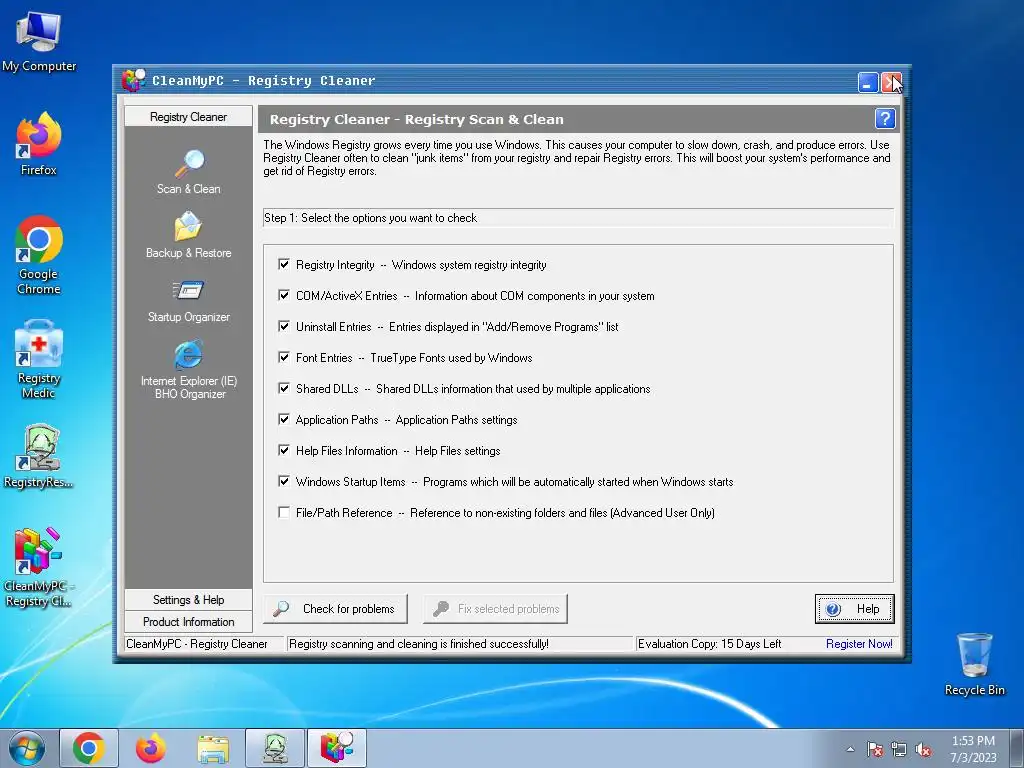Click Firefox icon in taskbar
Screen dimensions: 1024x768
(x=151, y=748)
